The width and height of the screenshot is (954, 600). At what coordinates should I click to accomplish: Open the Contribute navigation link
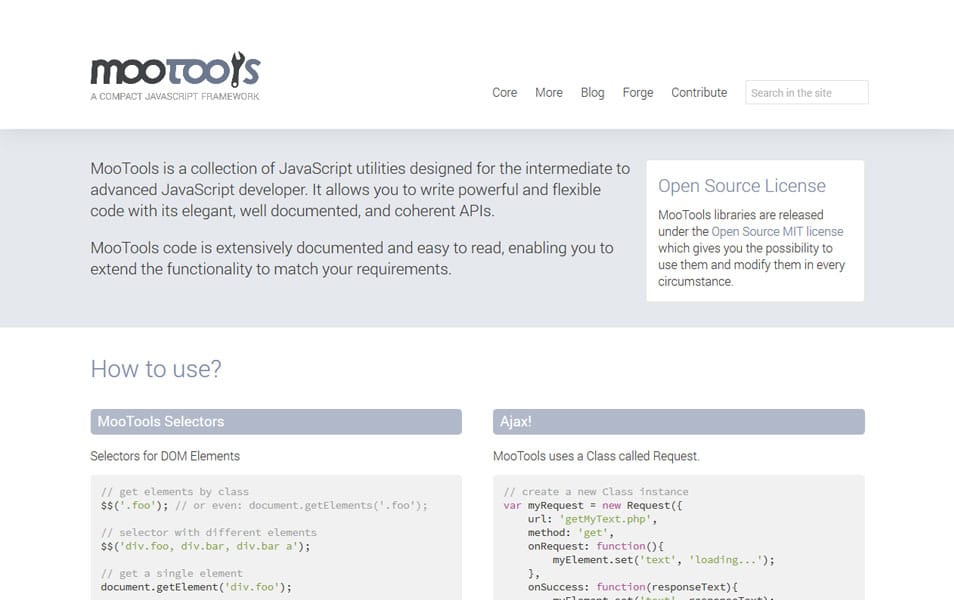(x=699, y=92)
